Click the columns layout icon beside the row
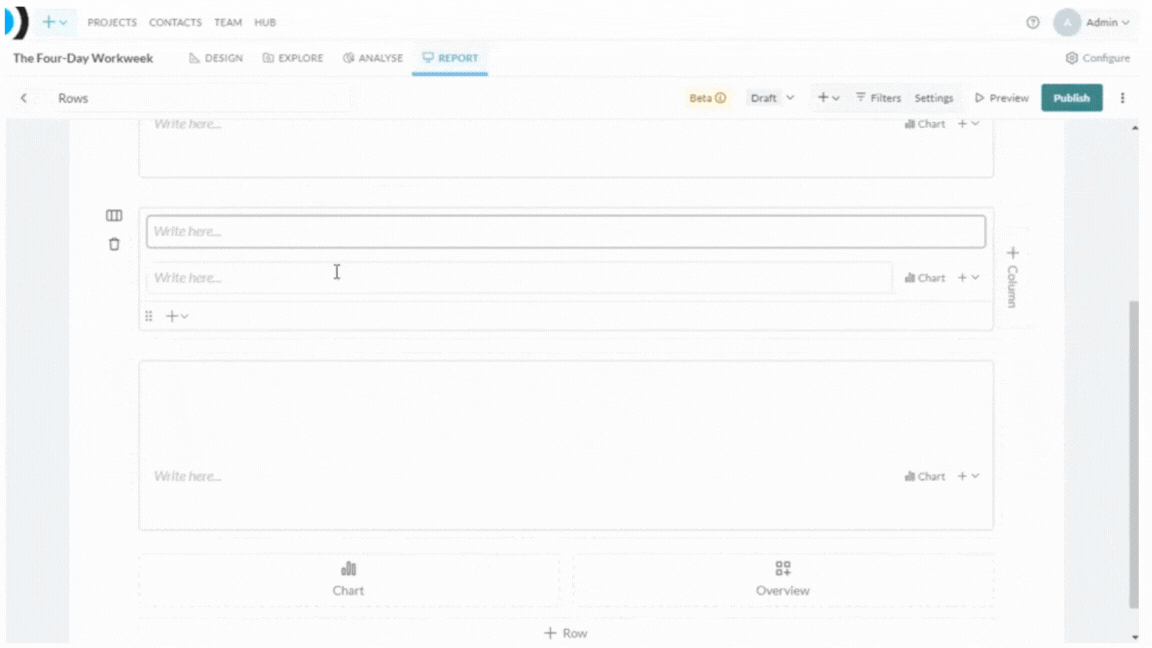The width and height of the screenshot is (1152, 648). (114, 215)
